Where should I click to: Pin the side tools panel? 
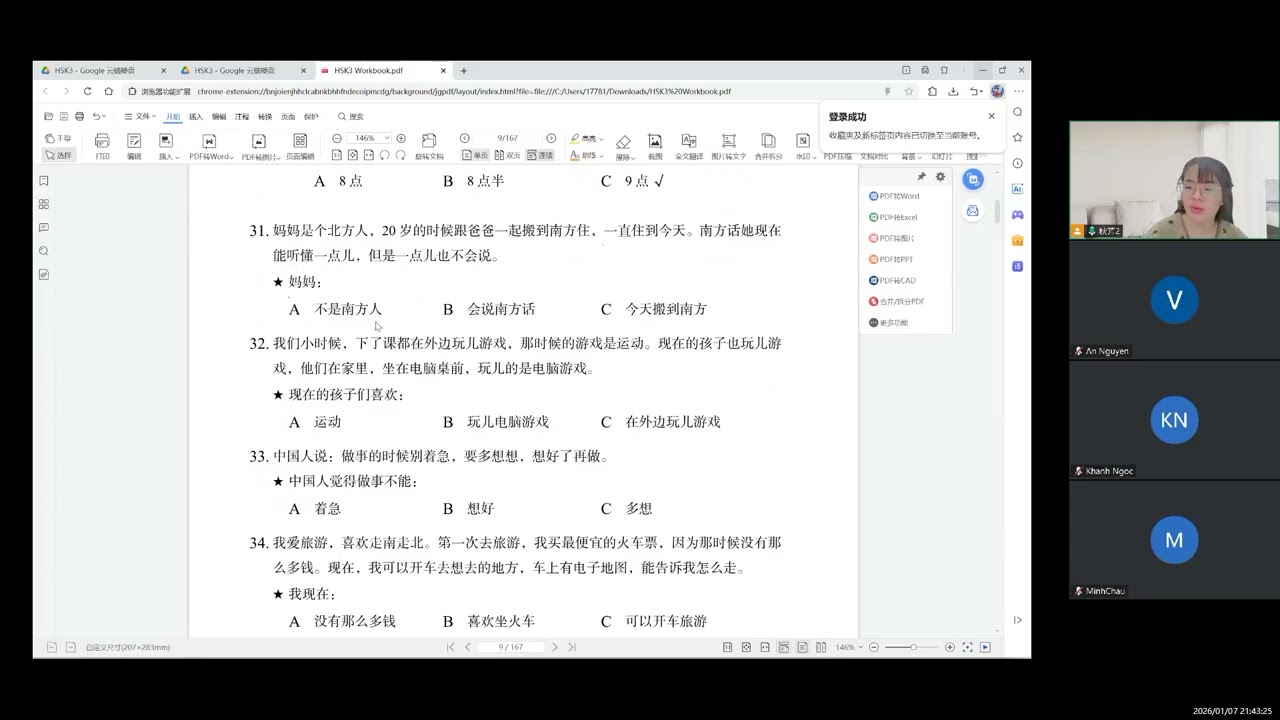(922, 177)
